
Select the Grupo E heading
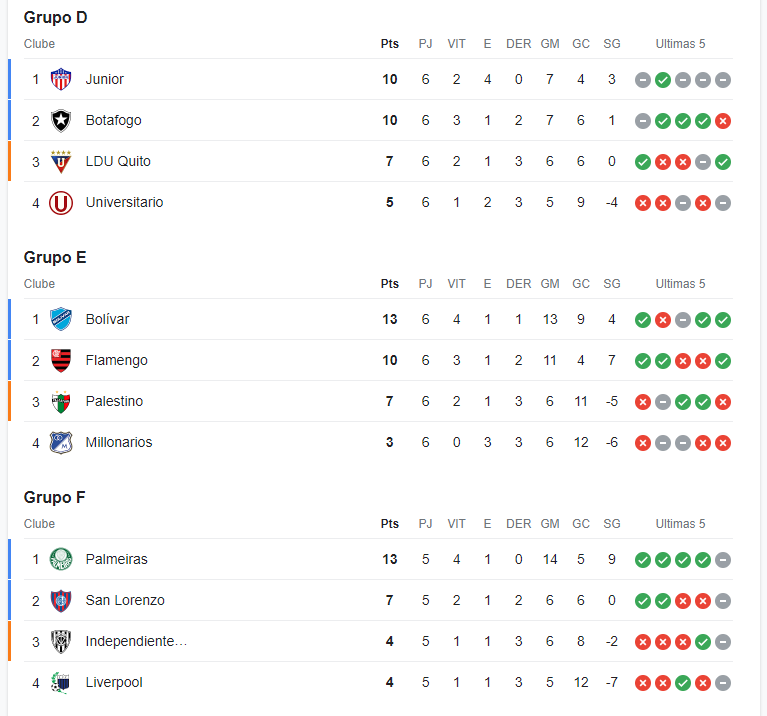55,257
